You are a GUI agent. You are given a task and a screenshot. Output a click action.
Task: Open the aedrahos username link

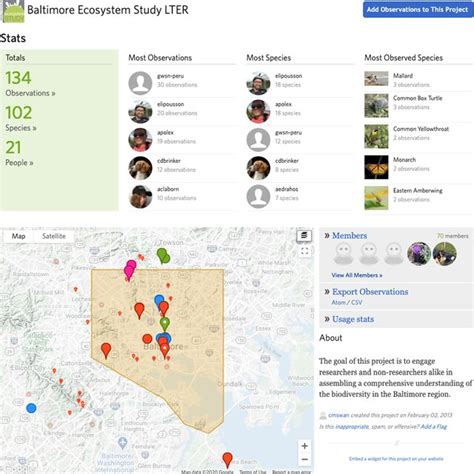point(287,189)
